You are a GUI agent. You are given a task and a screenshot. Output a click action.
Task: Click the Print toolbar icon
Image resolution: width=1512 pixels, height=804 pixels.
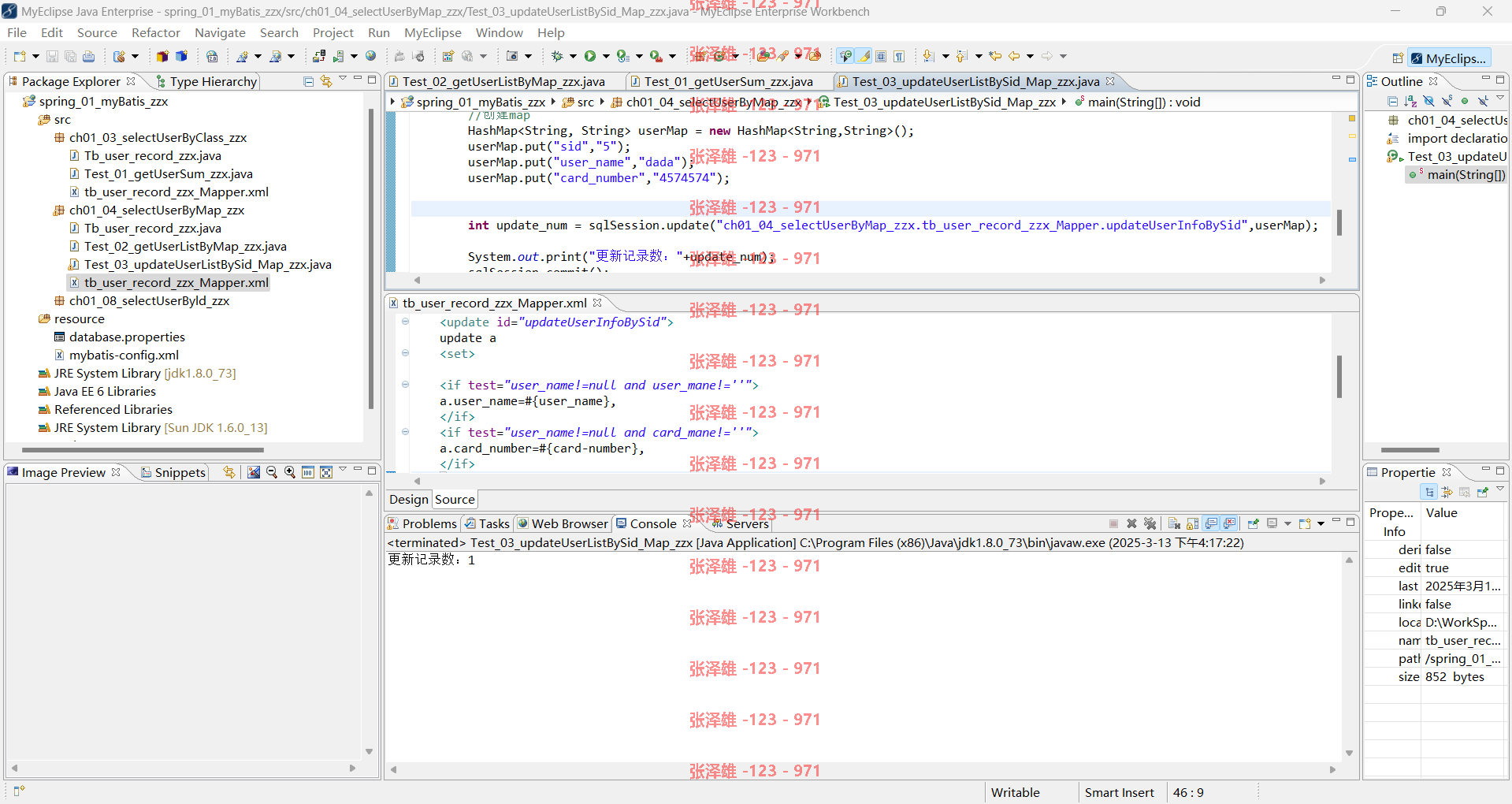88,56
